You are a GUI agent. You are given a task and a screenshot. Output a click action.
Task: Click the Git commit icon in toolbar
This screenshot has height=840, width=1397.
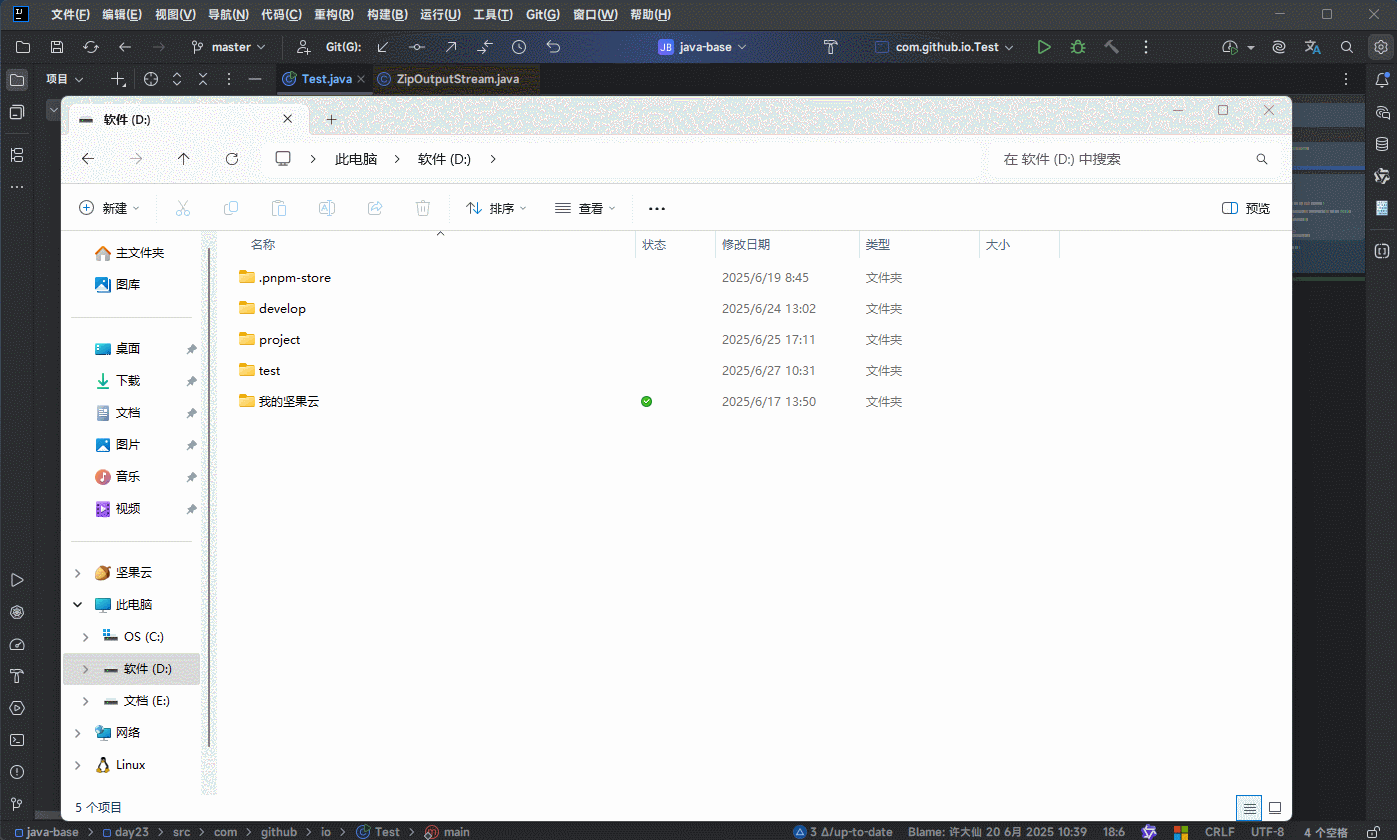coord(417,47)
